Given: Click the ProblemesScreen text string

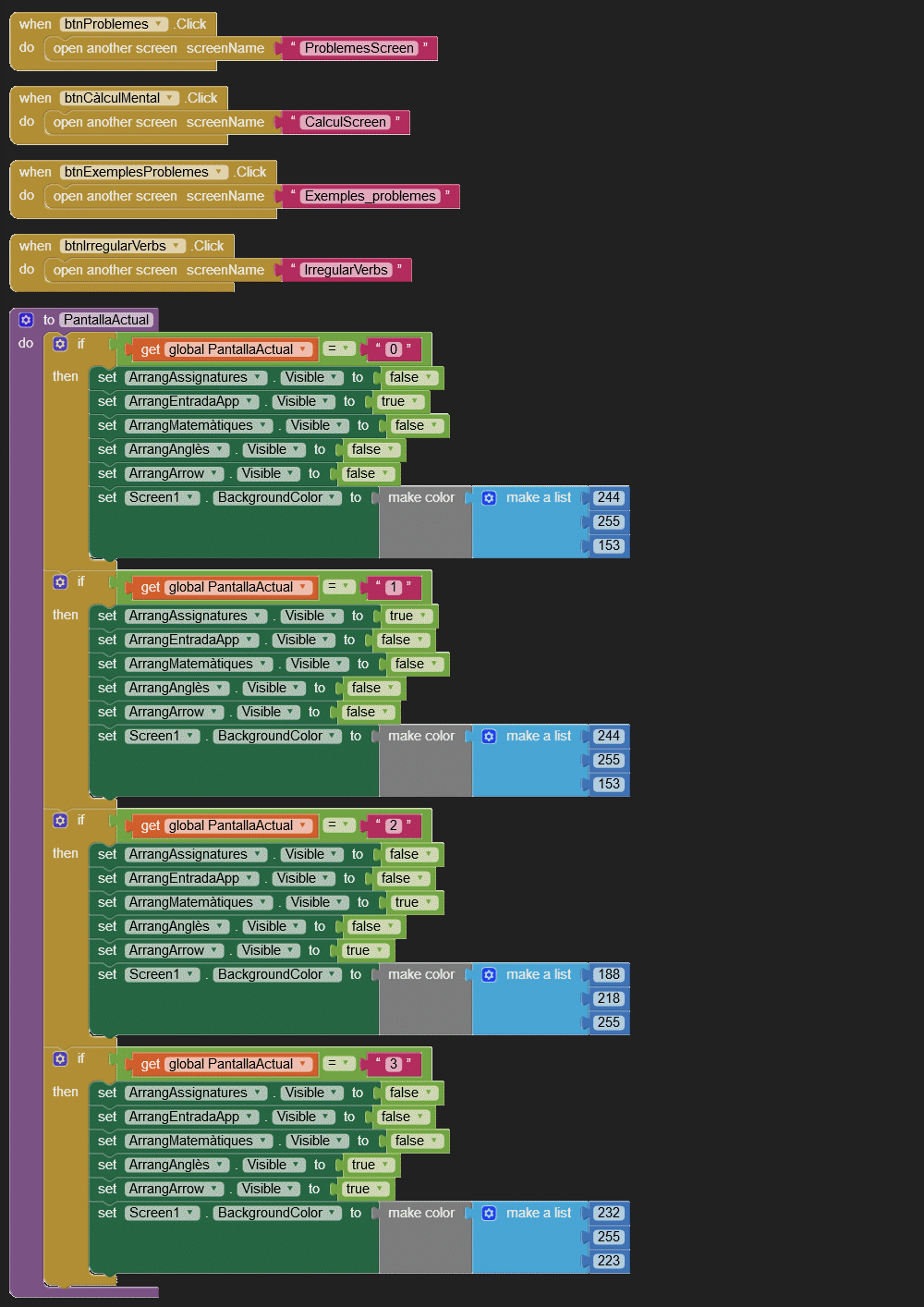Looking at the screenshot, I should (359, 48).
